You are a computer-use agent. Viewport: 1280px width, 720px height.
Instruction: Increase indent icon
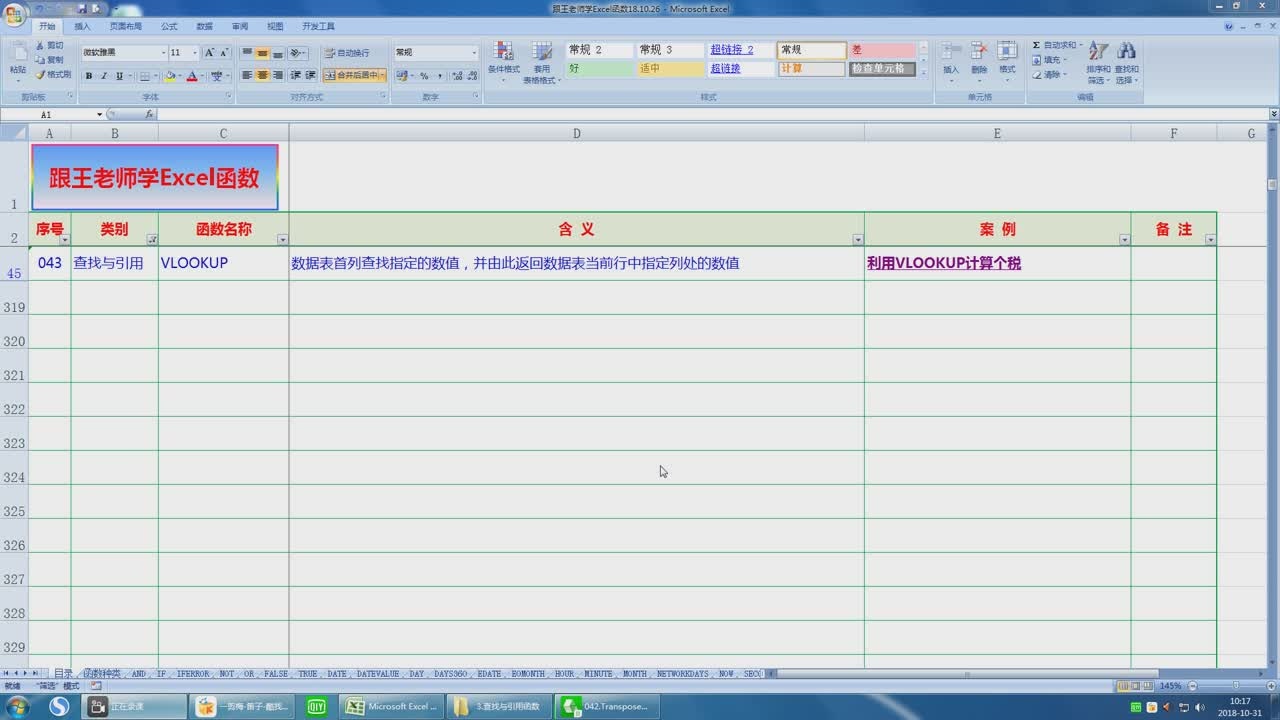click(x=311, y=75)
